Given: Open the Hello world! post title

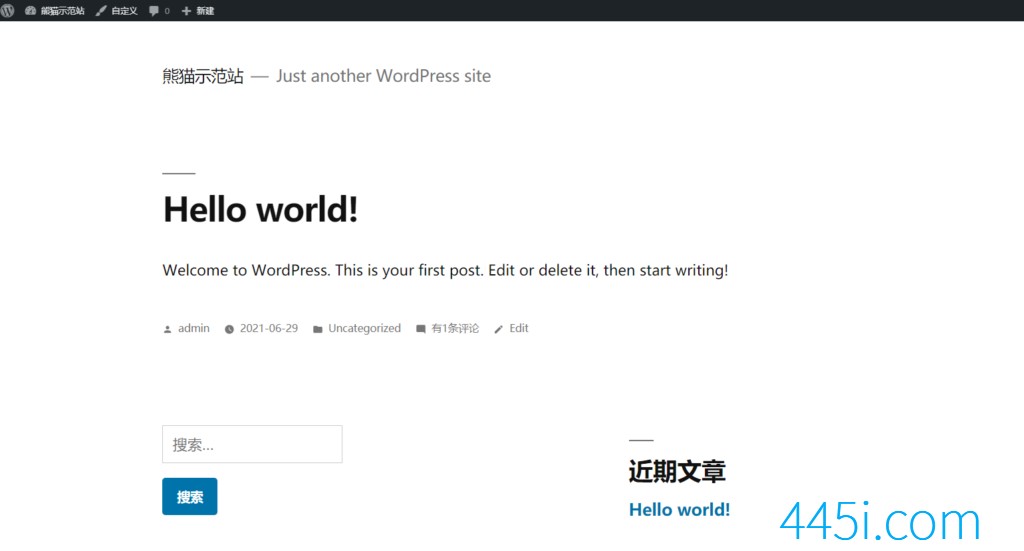Looking at the screenshot, I should (261, 210).
